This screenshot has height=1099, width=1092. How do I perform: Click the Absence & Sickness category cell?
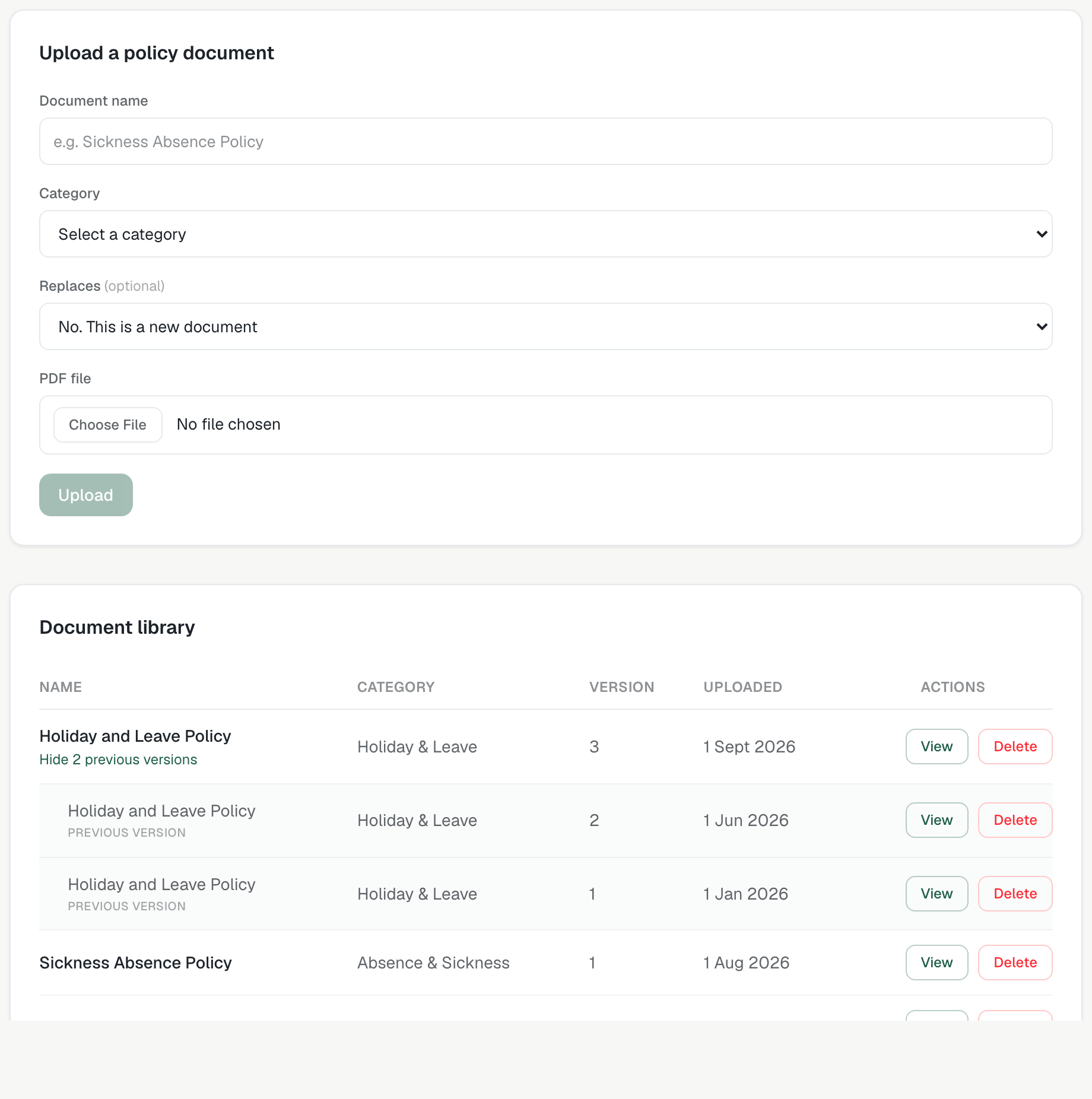tap(433, 963)
